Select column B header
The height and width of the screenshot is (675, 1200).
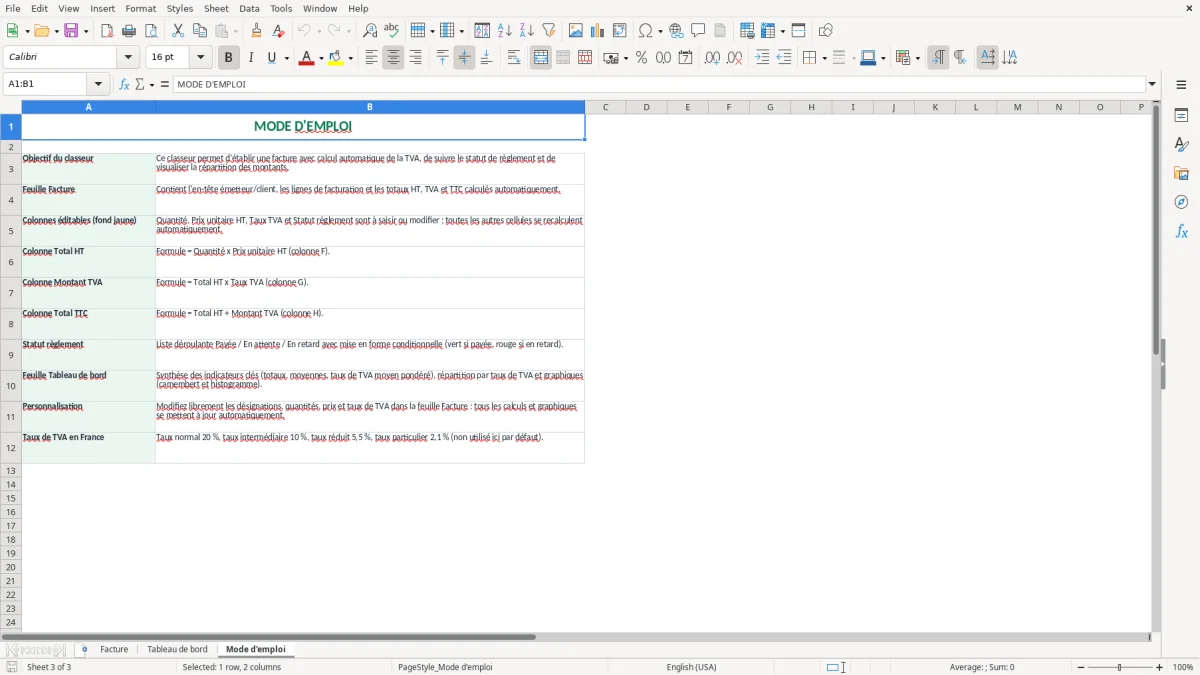coord(370,107)
